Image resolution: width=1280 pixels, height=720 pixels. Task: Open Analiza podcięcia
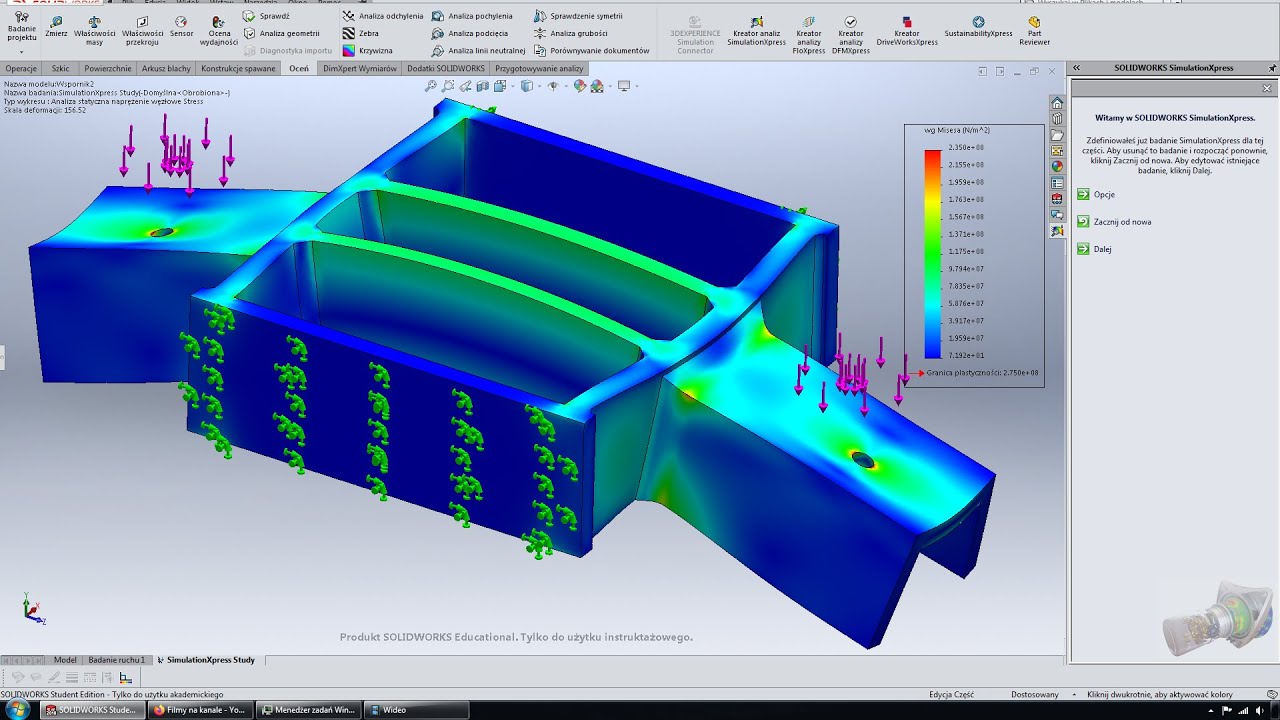(470, 33)
